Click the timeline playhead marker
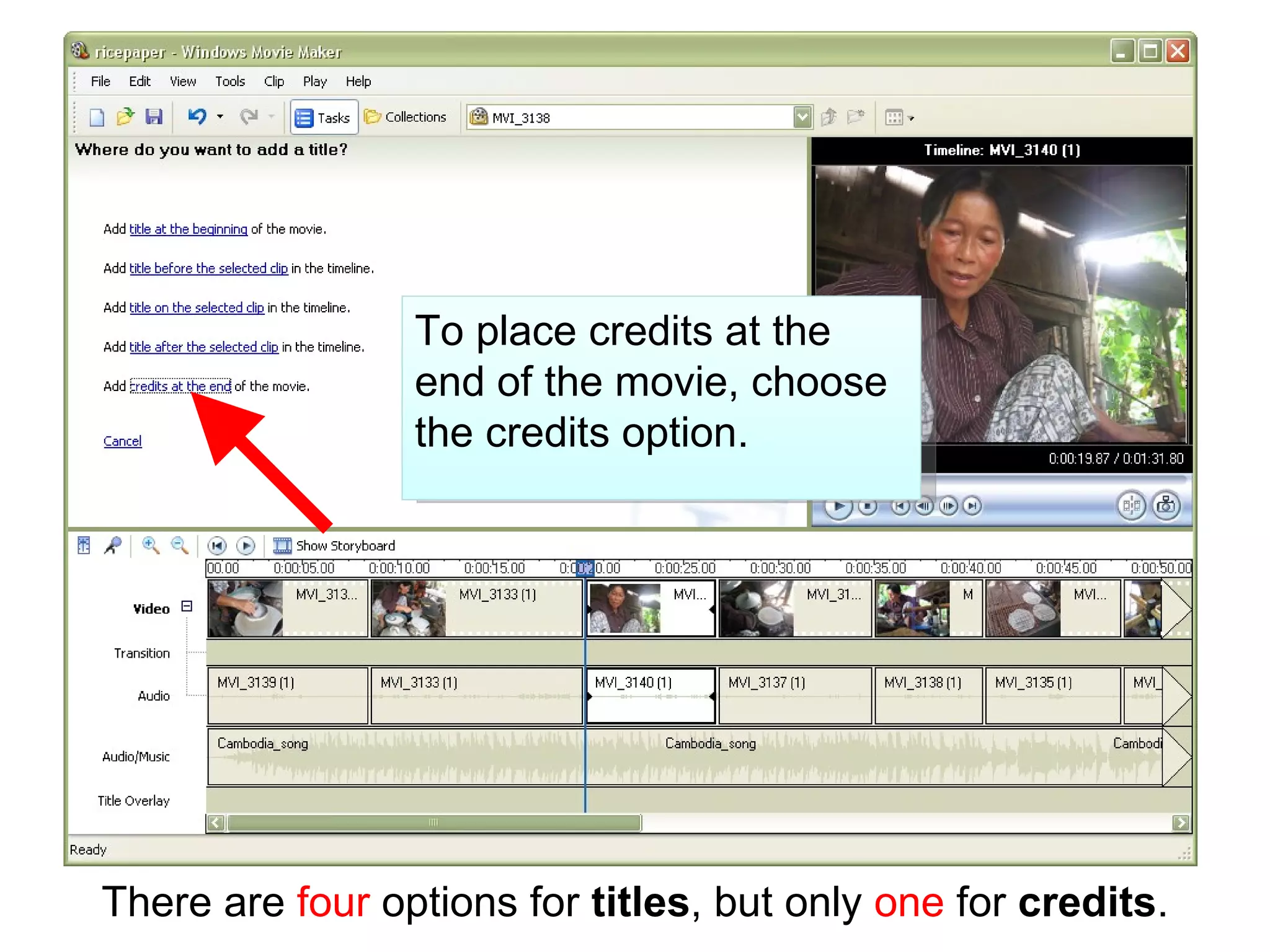 tap(585, 568)
